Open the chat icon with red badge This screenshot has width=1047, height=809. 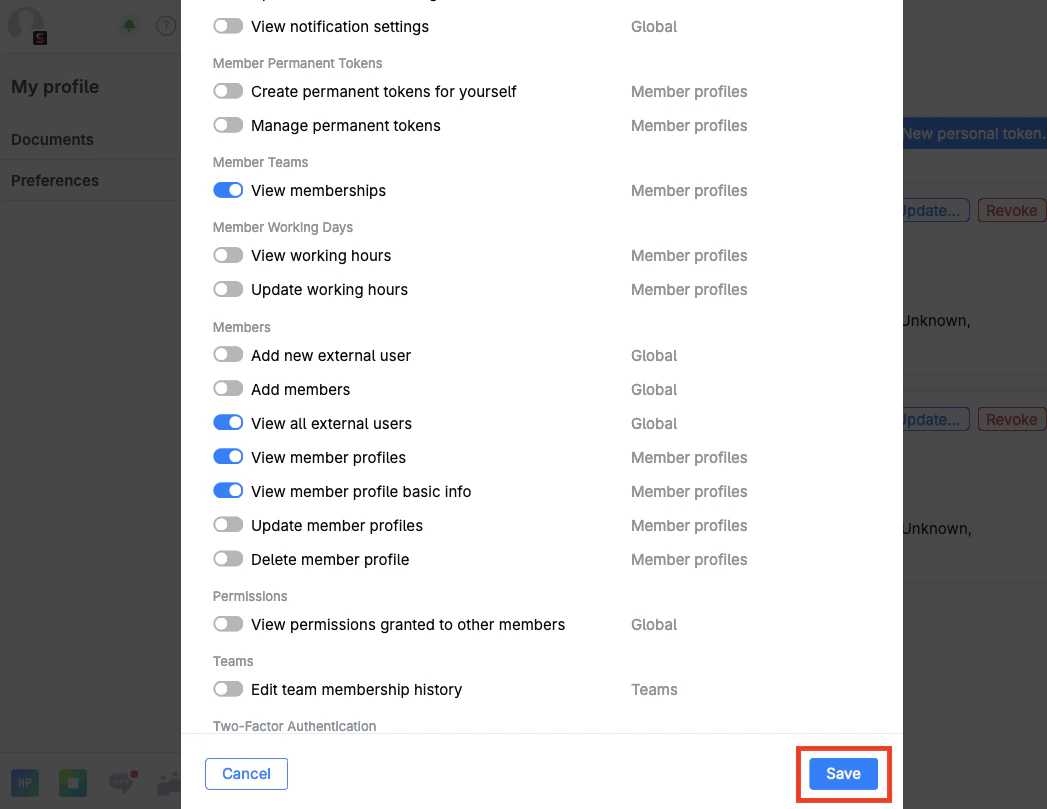(x=121, y=783)
